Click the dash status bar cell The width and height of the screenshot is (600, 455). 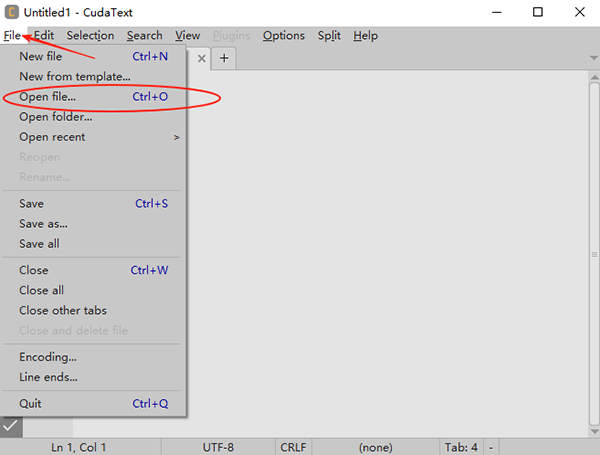[x=491, y=447]
